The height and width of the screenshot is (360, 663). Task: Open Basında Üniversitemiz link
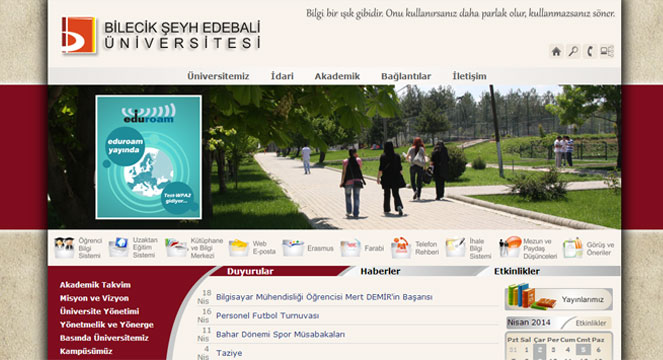coord(104,338)
